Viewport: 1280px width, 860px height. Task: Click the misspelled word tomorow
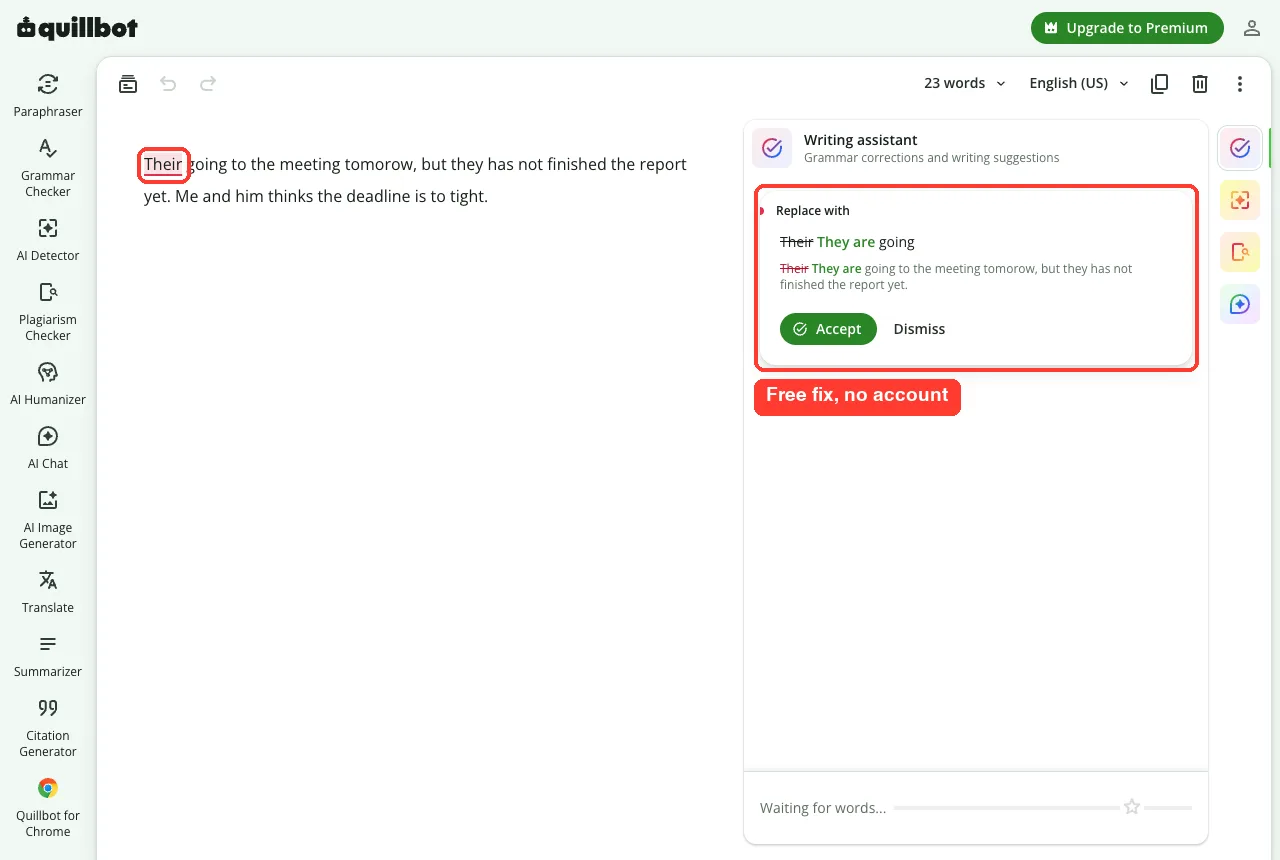click(x=378, y=164)
